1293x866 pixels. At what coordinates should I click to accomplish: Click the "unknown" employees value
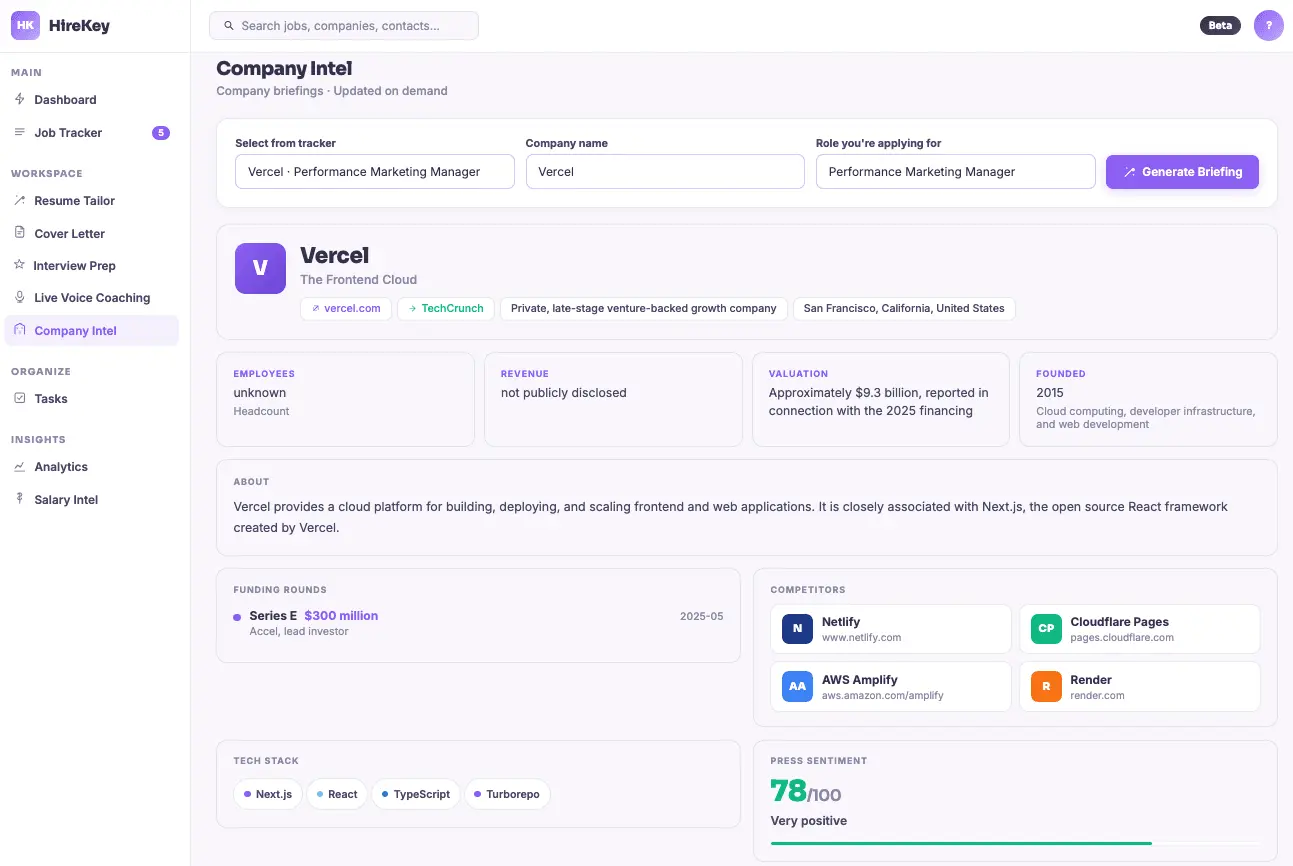[x=259, y=392]
